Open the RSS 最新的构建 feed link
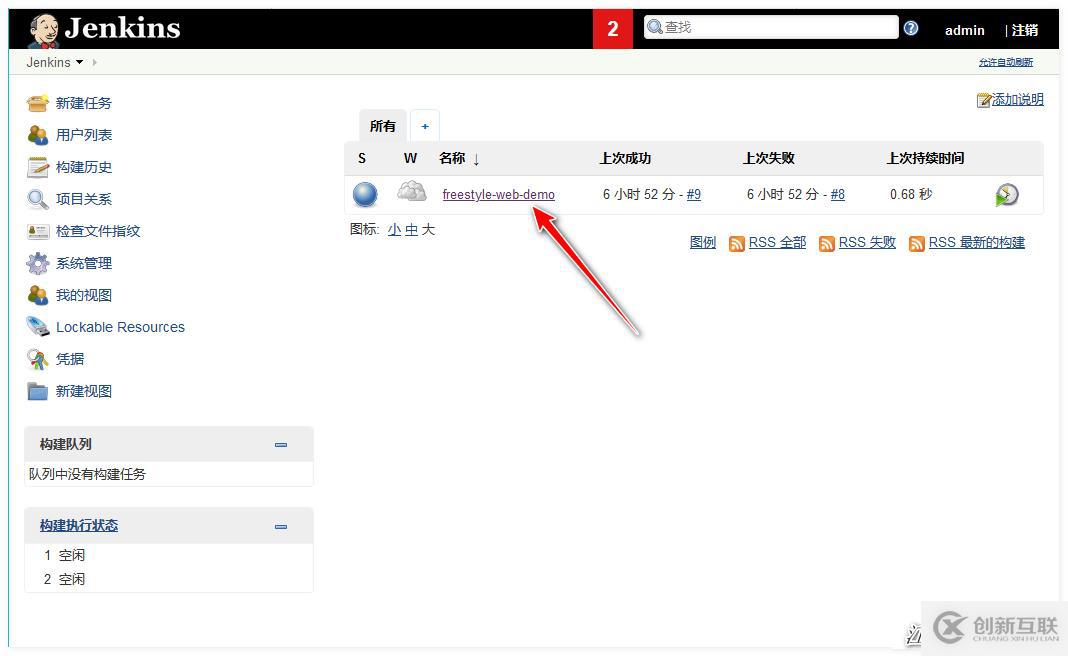Screen dimensions: 1068x656 (977, 243)
